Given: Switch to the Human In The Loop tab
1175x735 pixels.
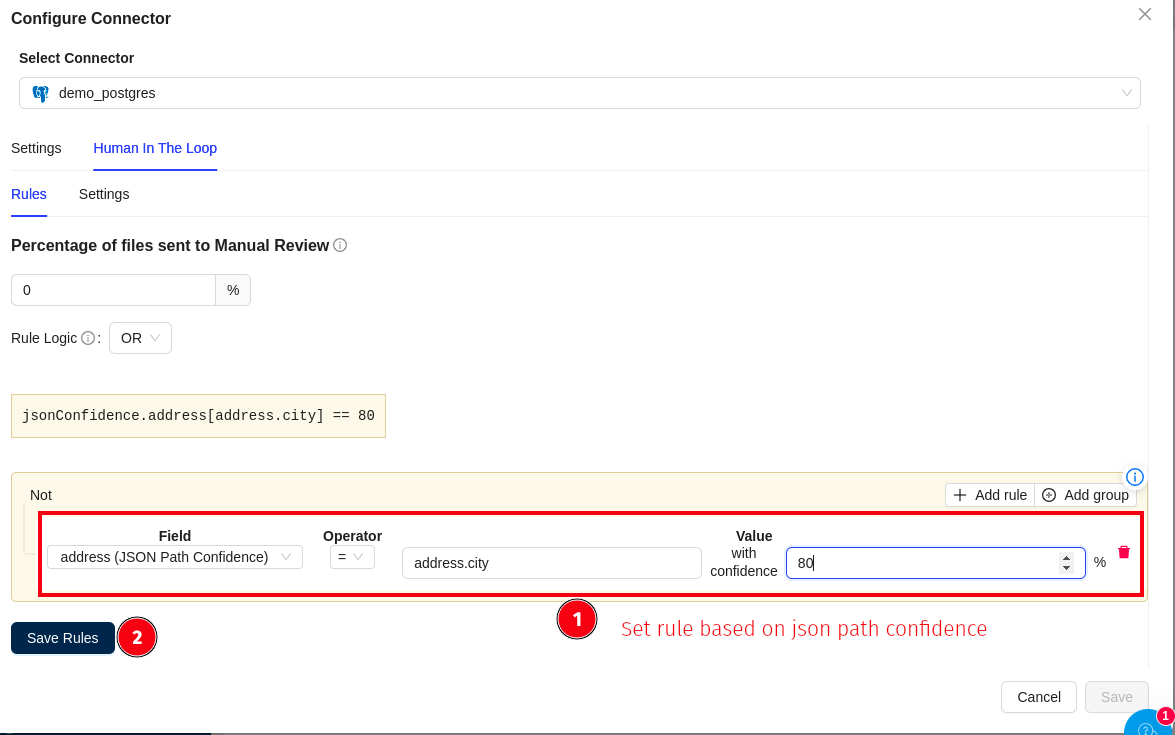Looking at the screenshot, I should [155, 148].
